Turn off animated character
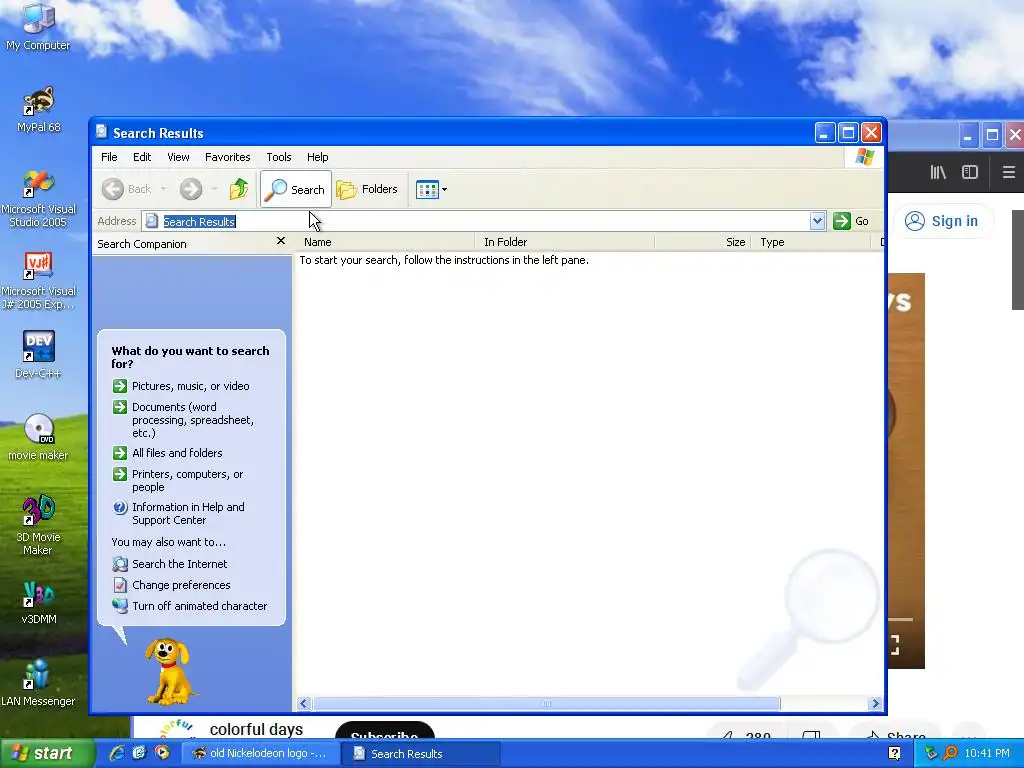Screen dimensions: 1024x768 (190, 605)
